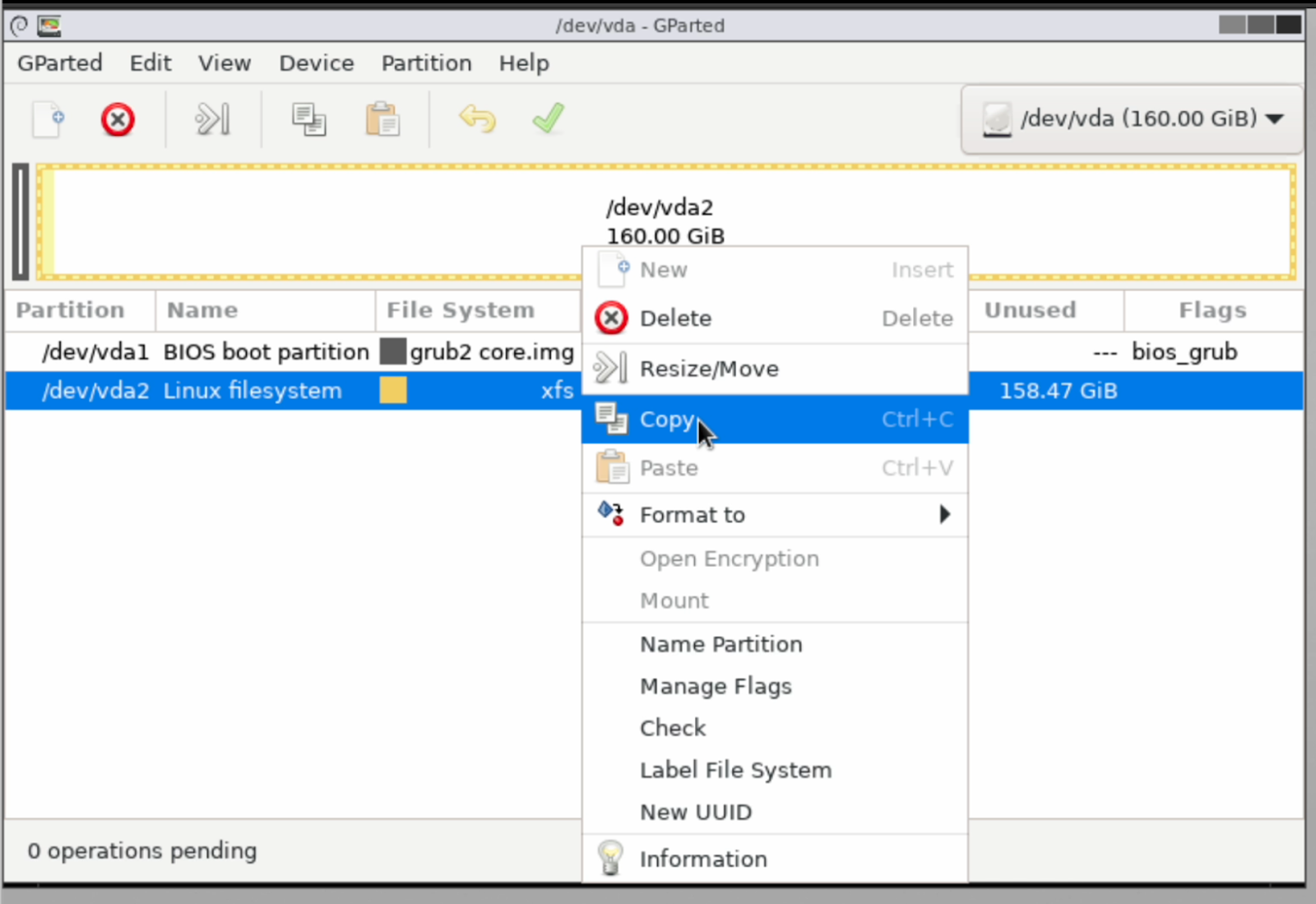Click the File System column header

coord(479,310)
